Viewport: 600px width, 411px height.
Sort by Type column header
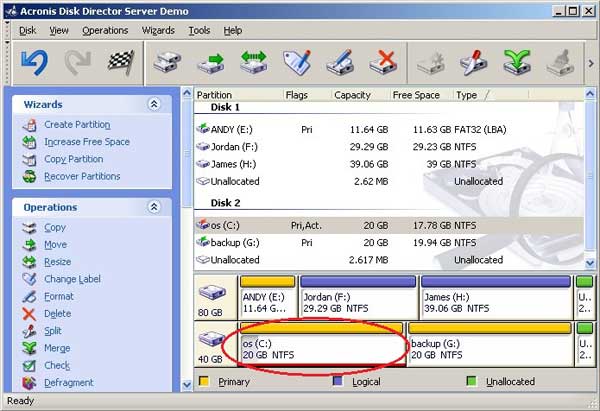pos(491,95)
